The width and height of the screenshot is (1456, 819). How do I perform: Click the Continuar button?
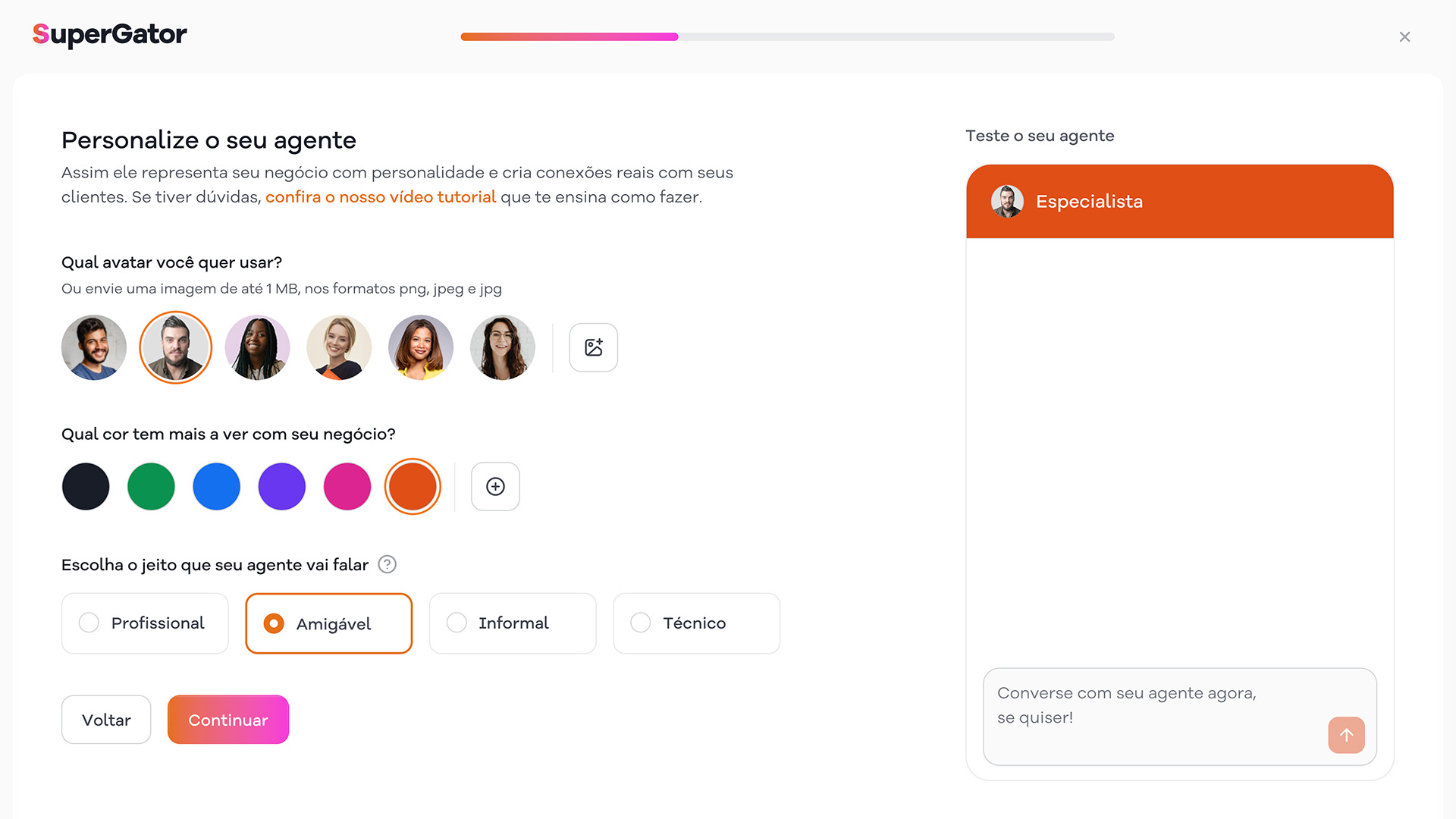228,720
